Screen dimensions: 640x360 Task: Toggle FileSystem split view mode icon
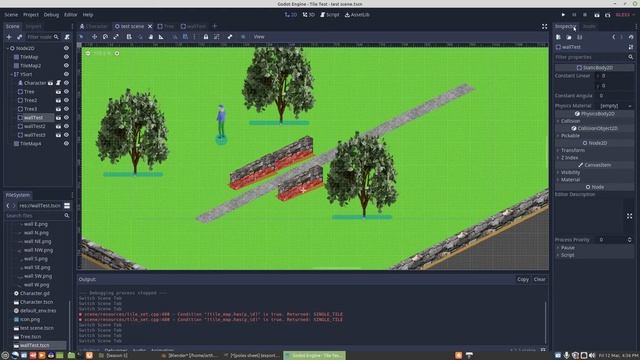coord(67,206)
